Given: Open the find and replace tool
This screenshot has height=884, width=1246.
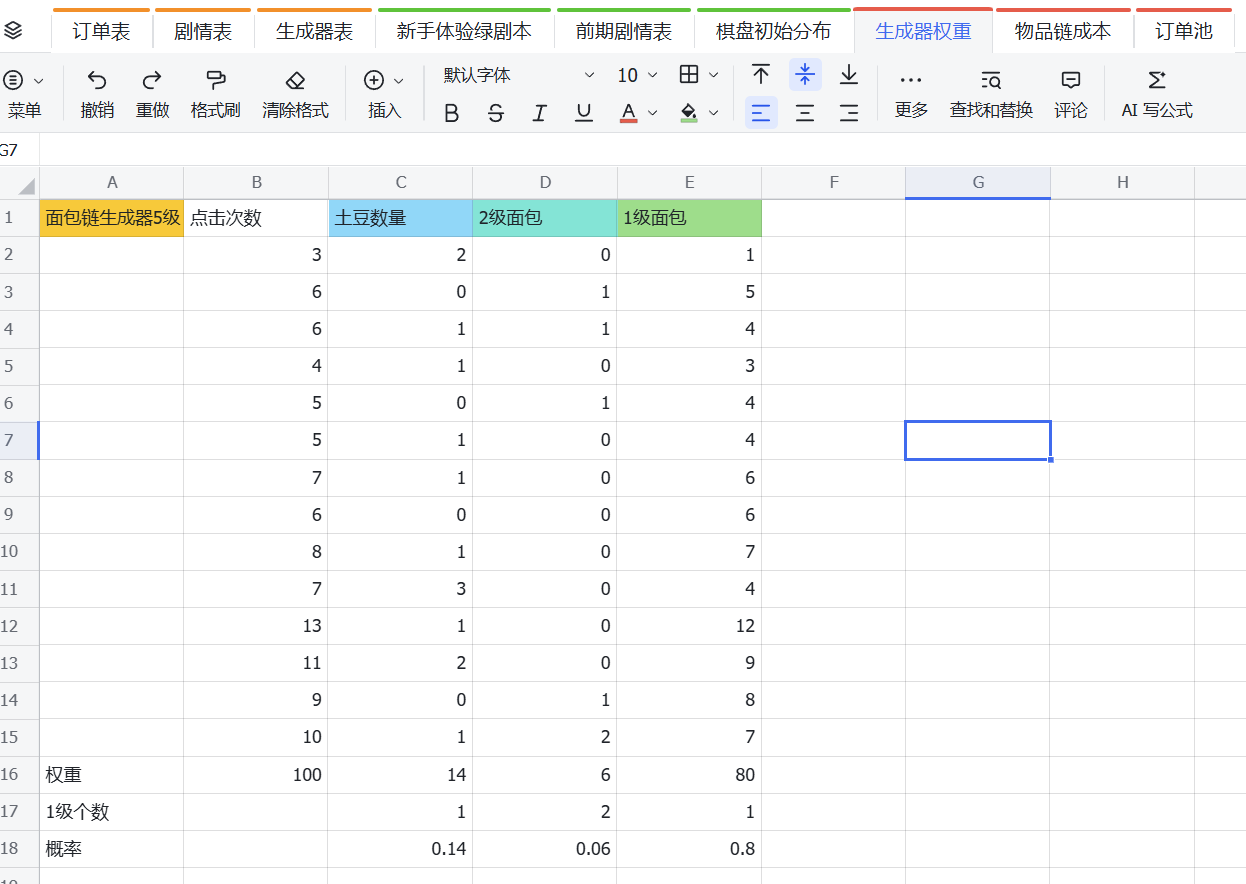Looking at the screenshot, I should 991,80.
